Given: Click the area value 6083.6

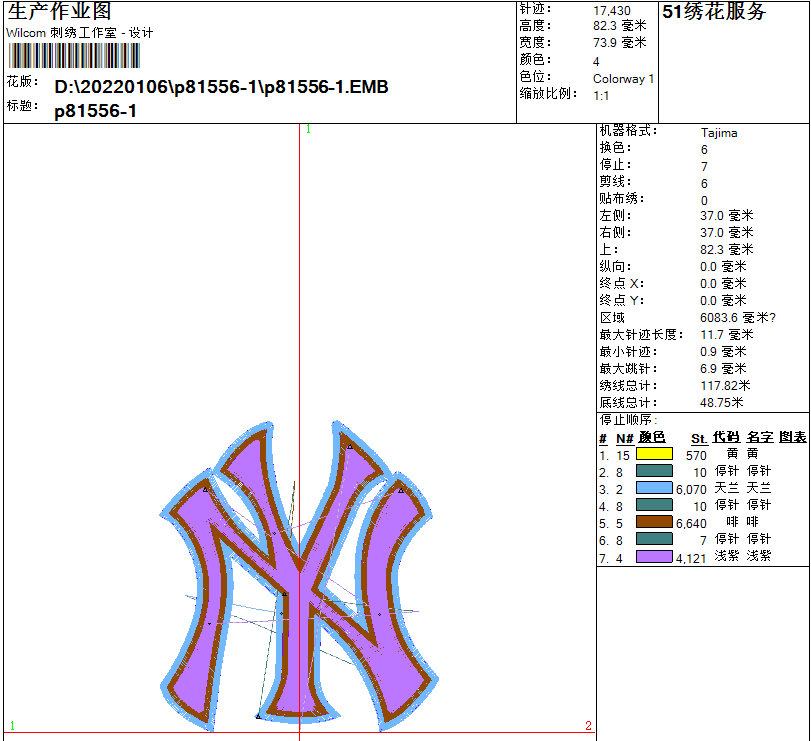Looking at the screenshot, I should coord(719,317).
